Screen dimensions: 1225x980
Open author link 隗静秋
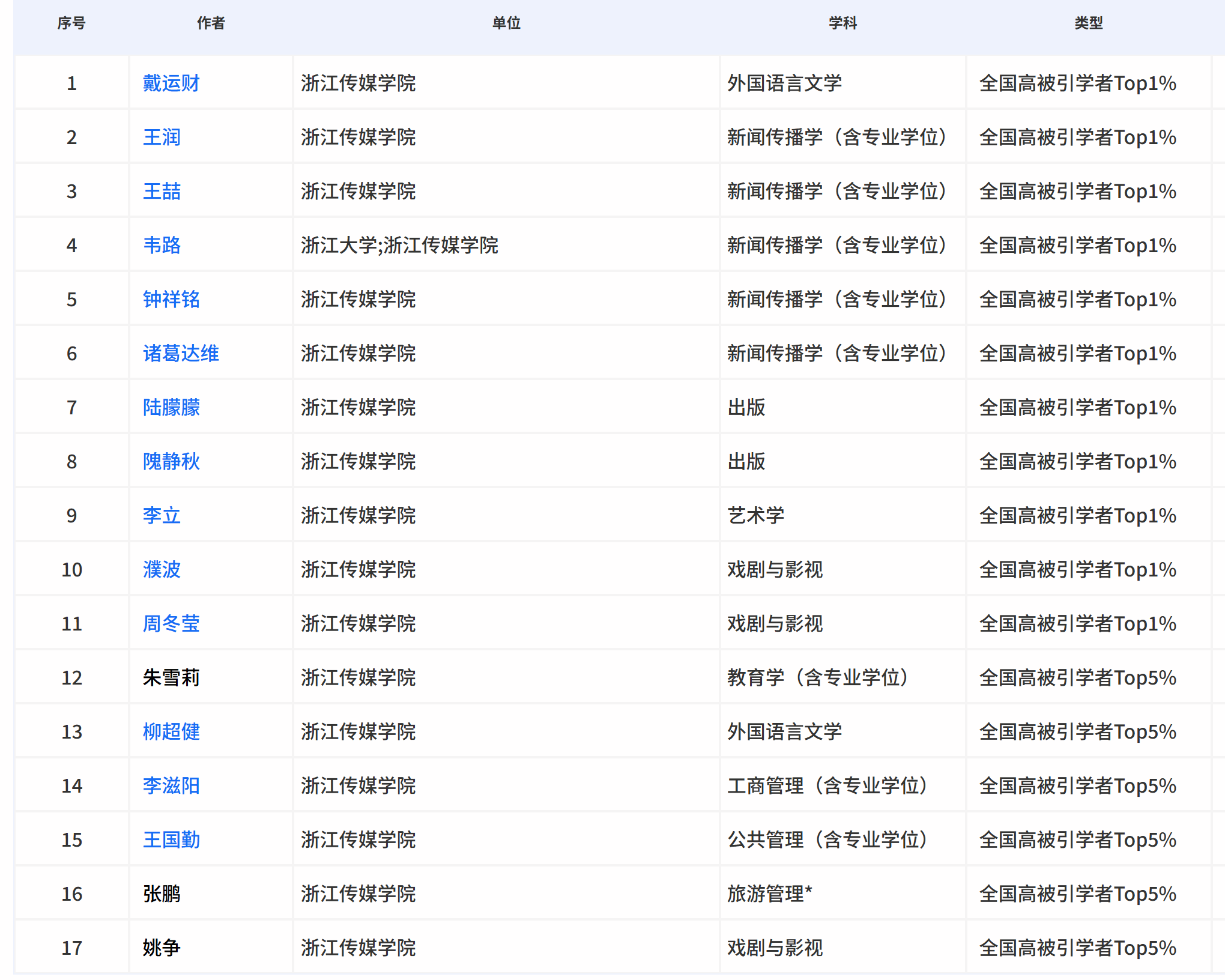171,461
